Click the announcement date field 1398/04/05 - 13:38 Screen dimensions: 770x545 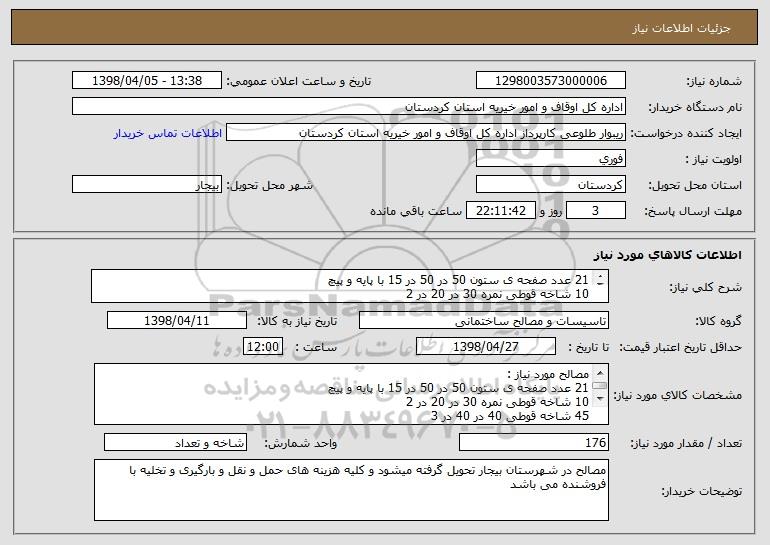pos(147,81)
